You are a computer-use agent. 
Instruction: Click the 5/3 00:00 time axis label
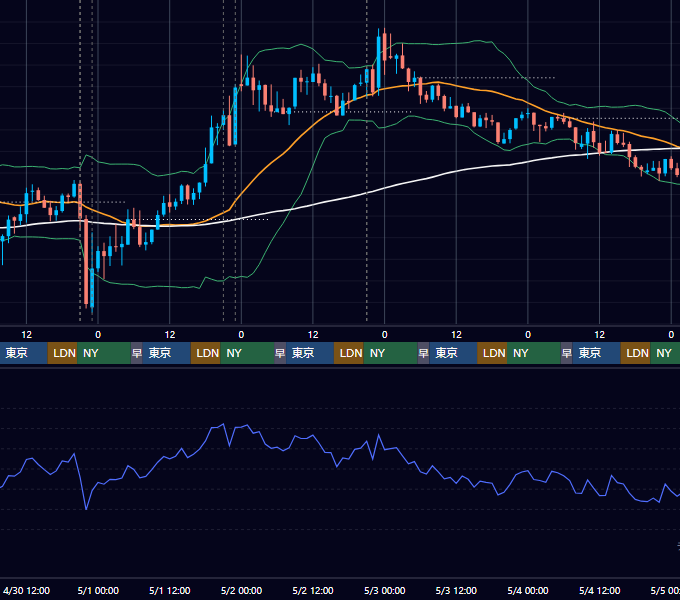pyautogui.click(x=385, y=590)
